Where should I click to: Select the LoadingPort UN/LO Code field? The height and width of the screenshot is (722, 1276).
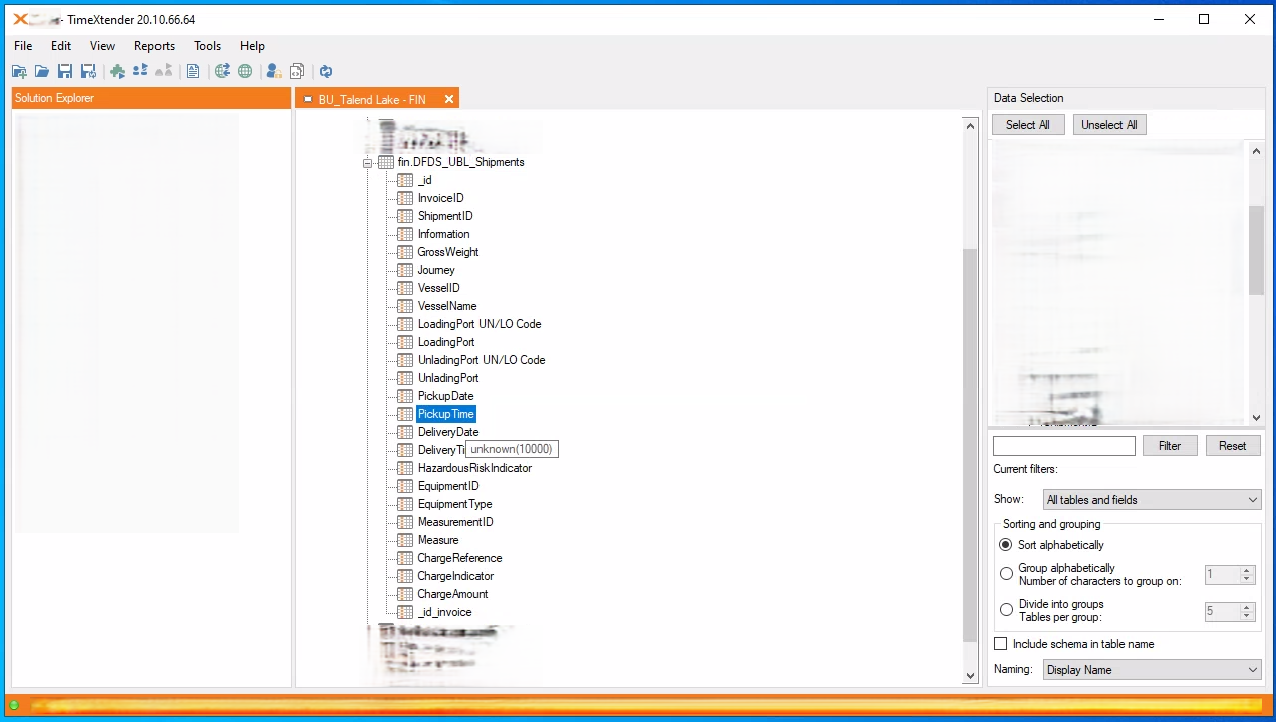[479, 324]
